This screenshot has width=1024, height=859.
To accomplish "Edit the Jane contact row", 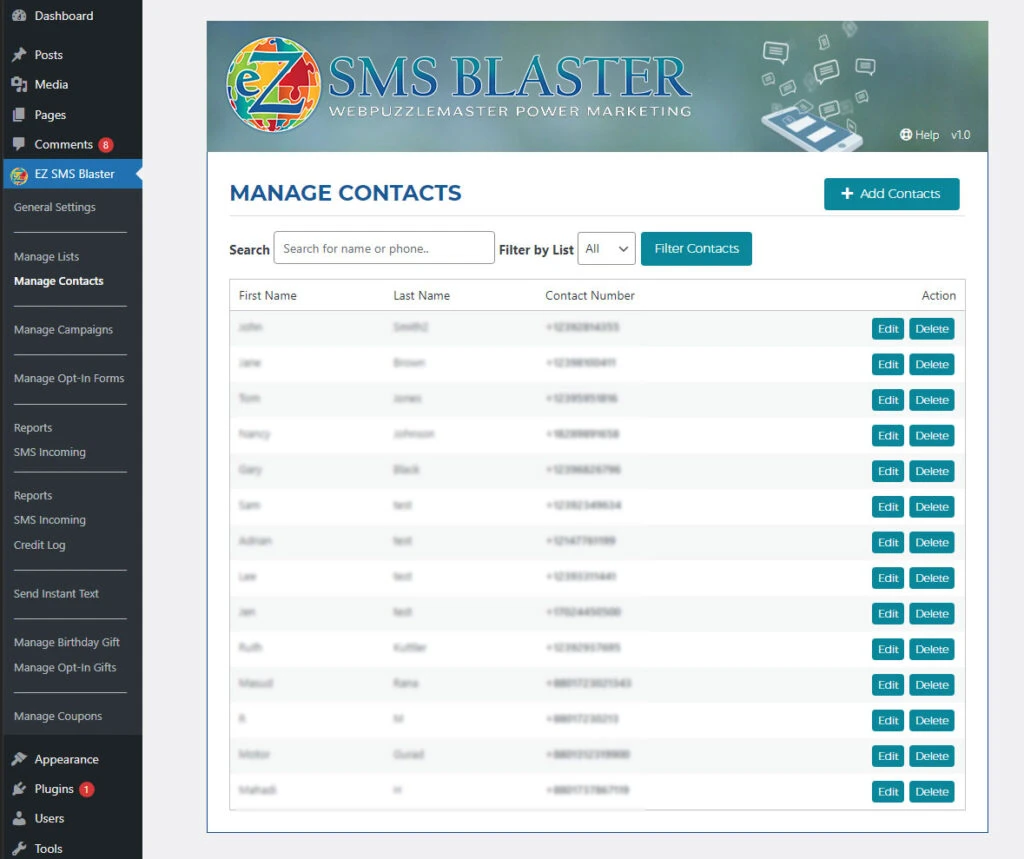I will [888, 365].
